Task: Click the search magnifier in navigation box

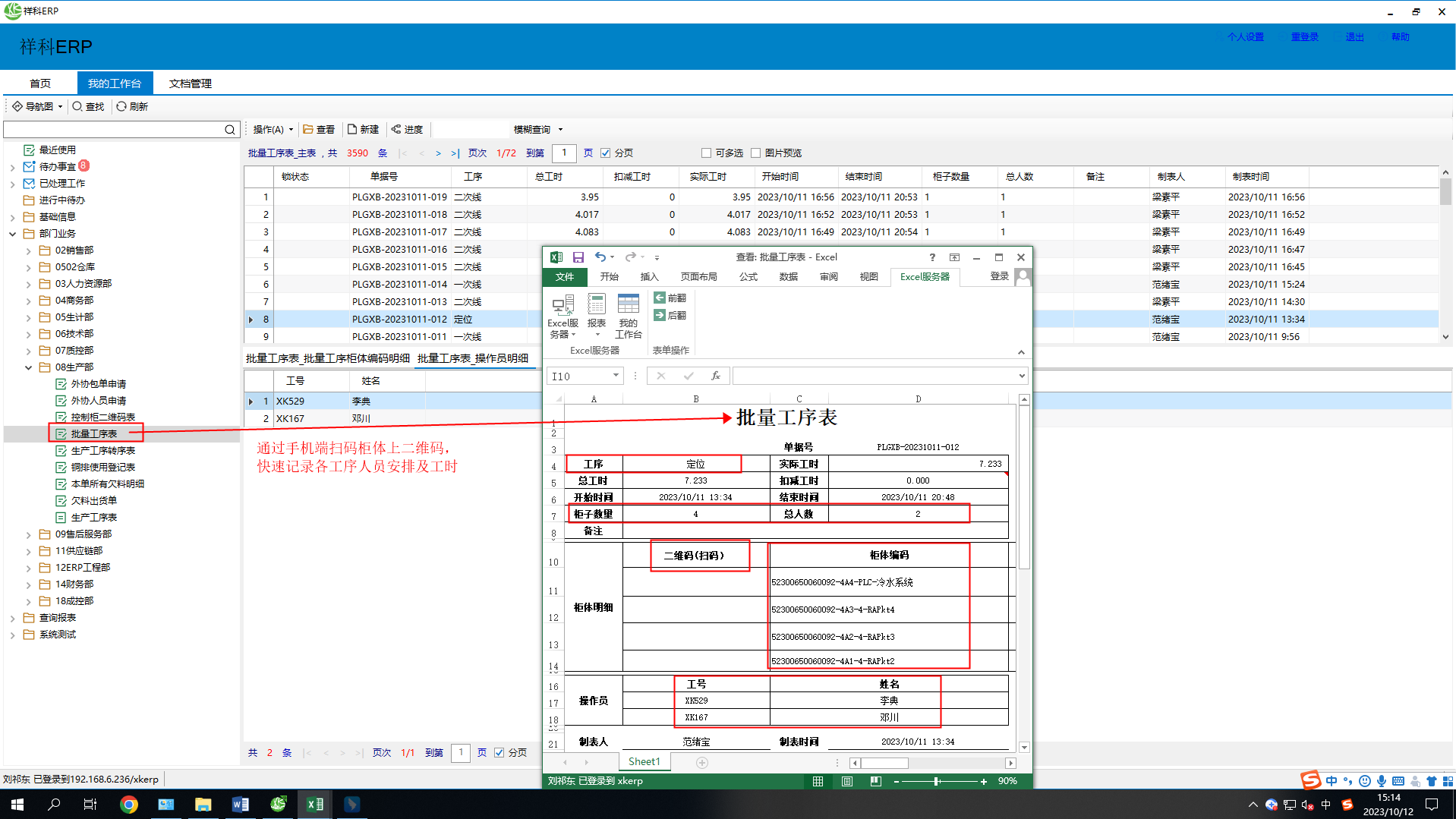Action: click(230, 130)
